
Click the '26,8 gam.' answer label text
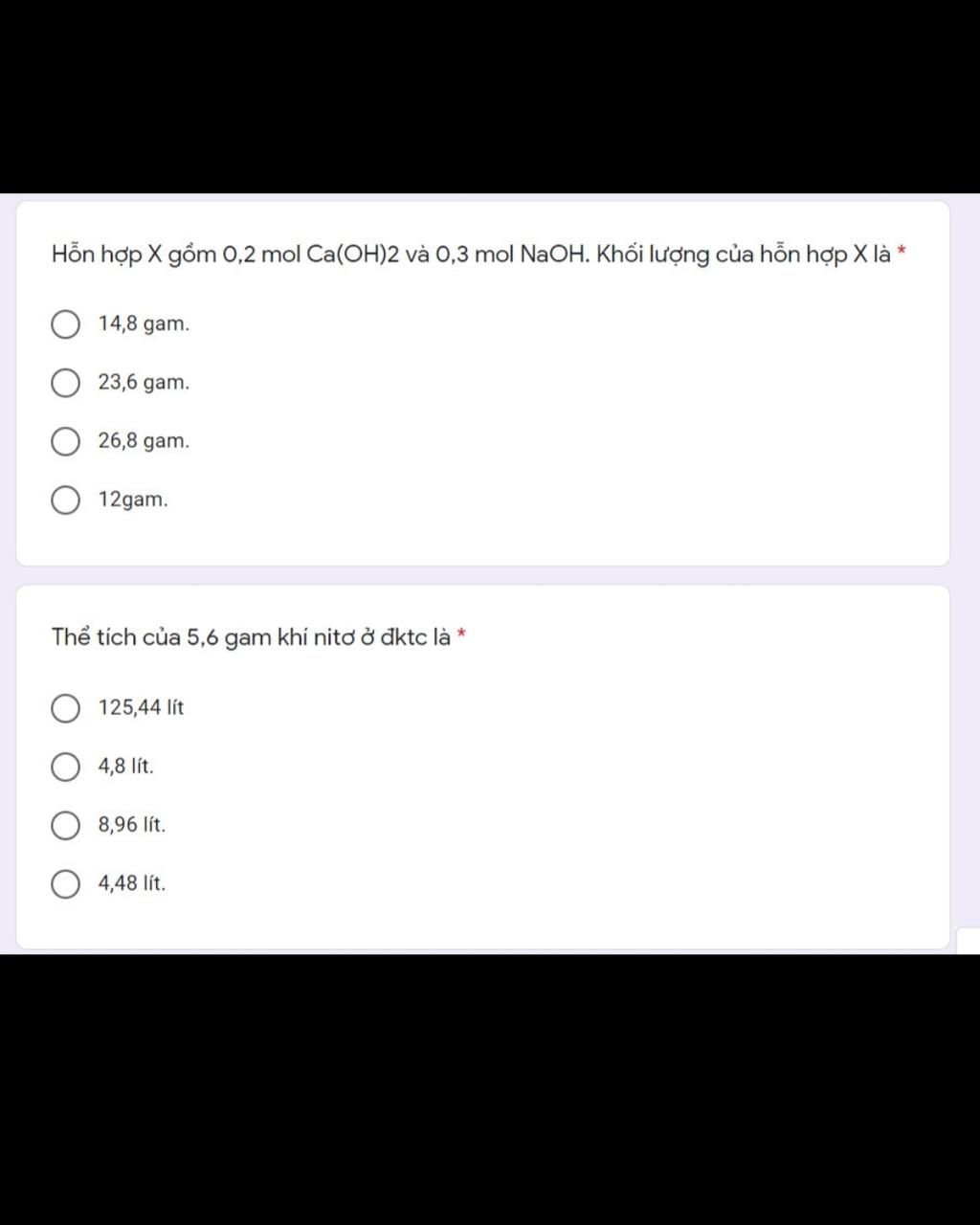pyautogui.click(x=144, y=441)
